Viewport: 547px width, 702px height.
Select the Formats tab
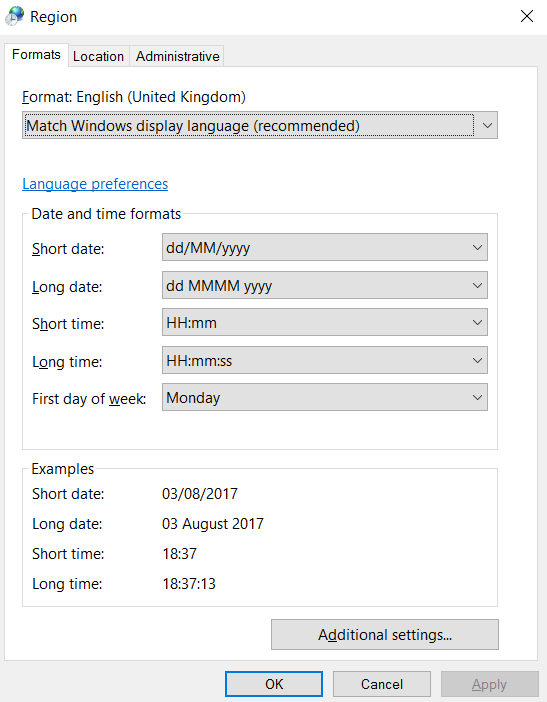click(x=36, y=55)
